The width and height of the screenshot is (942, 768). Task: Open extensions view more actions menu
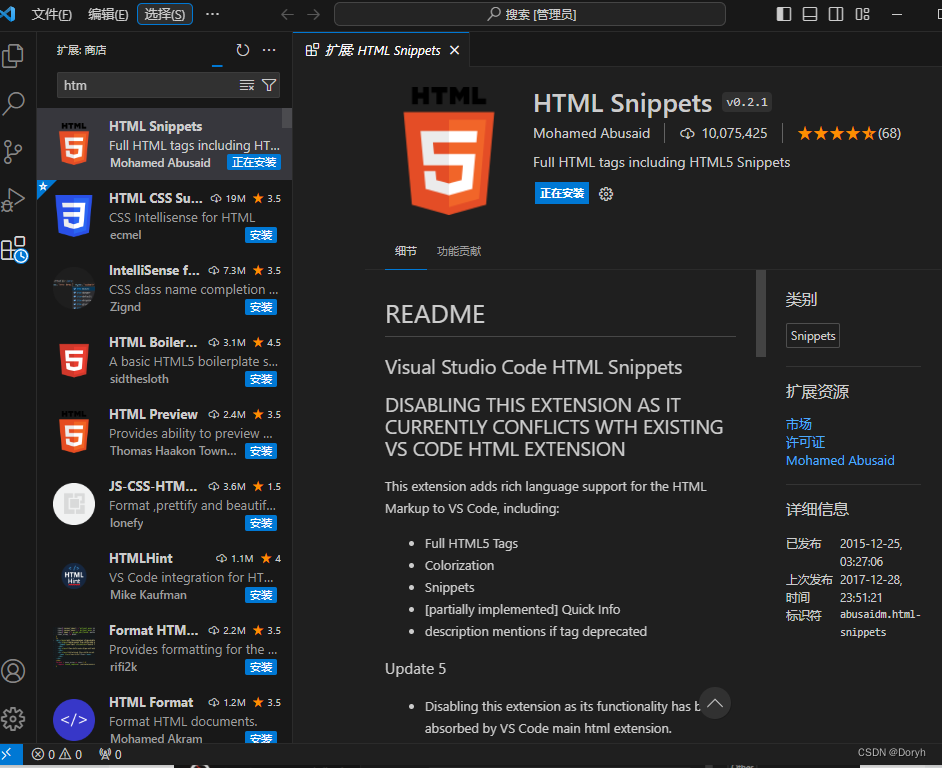click(x=269, y=50)
